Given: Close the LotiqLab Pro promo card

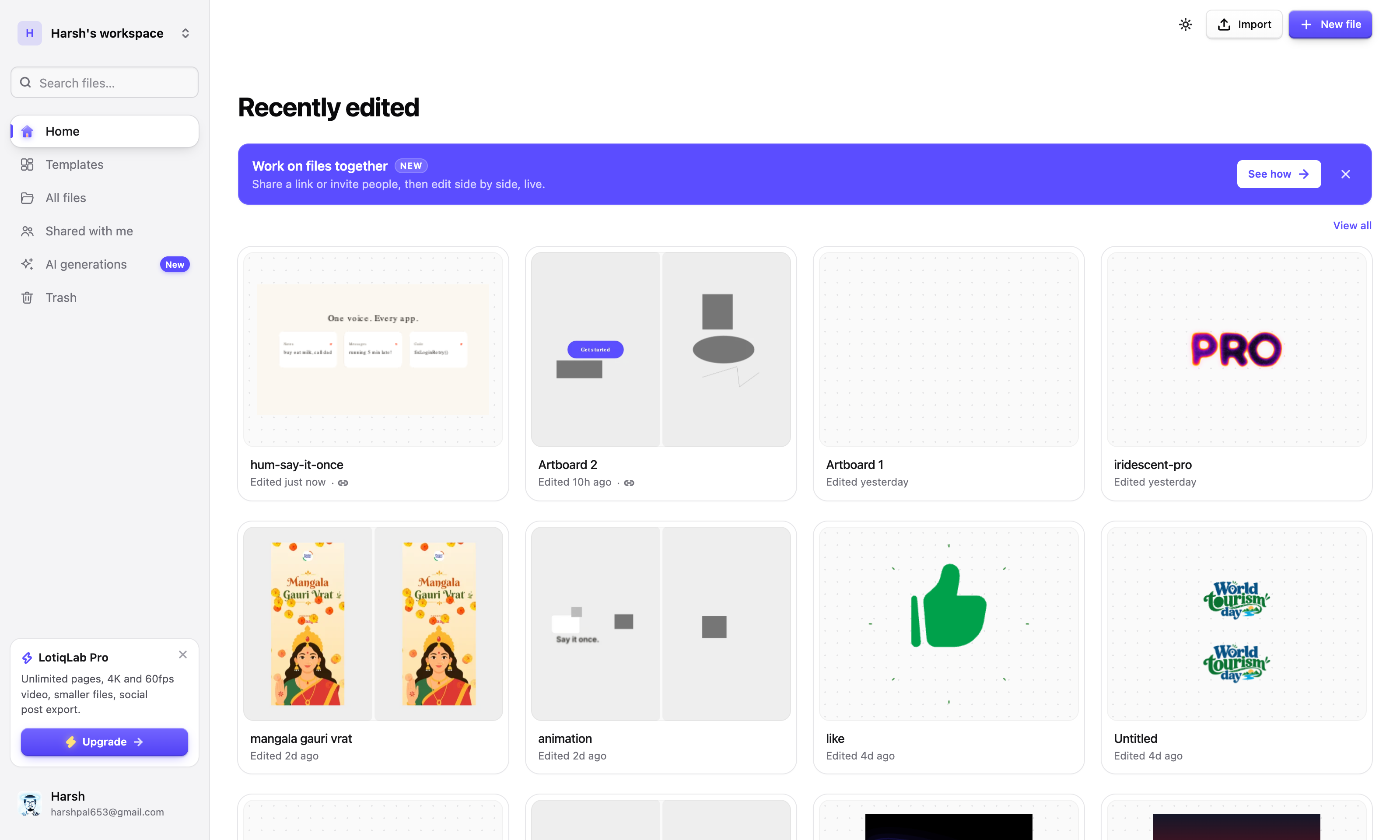Looking at the screenshot, I should pos(183,654).
